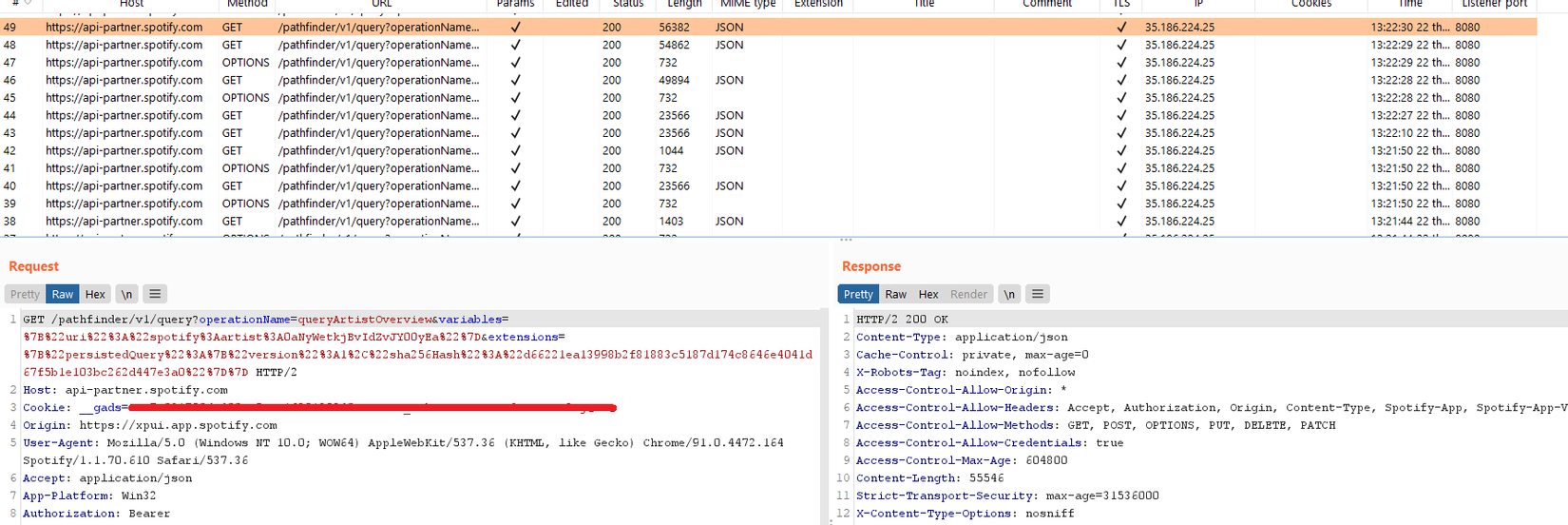Click the HTTP/2 200 OK response line
This screenshot has width=1568, height=525.
click(x=902, y=320)
